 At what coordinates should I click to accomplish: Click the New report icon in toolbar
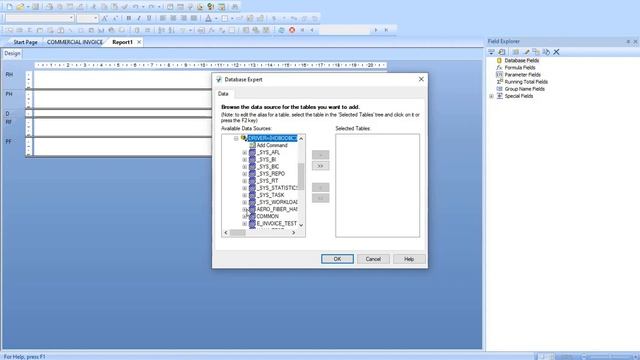click(x=9, y=7)
